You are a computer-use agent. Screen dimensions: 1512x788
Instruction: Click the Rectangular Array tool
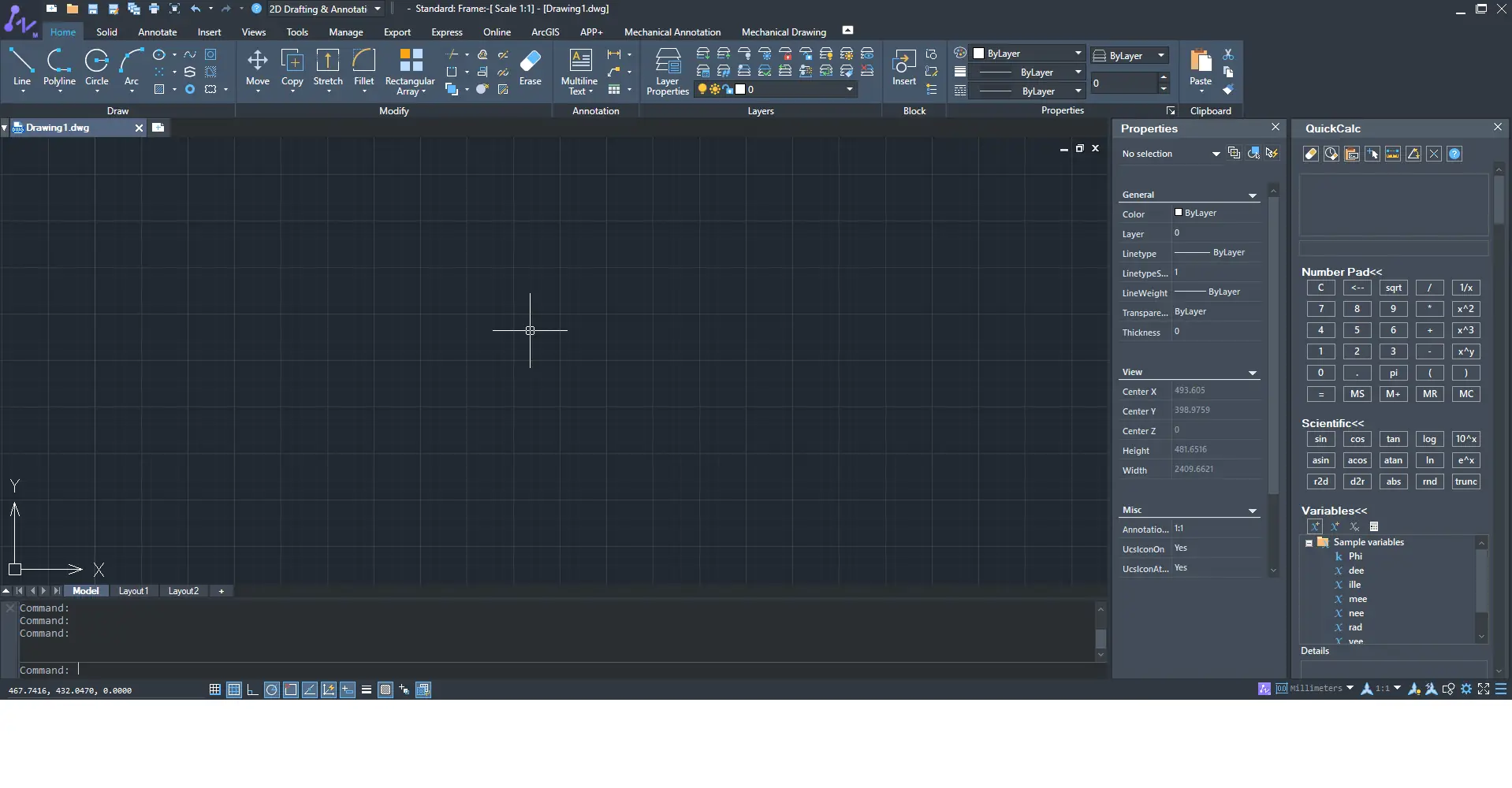(410, 71)
